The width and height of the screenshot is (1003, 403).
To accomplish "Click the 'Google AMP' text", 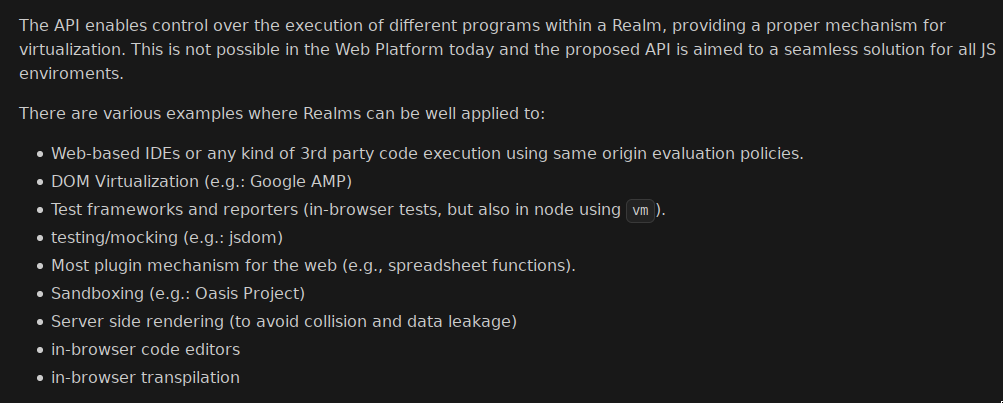I will pyautogui.click(x=297, y=182).
